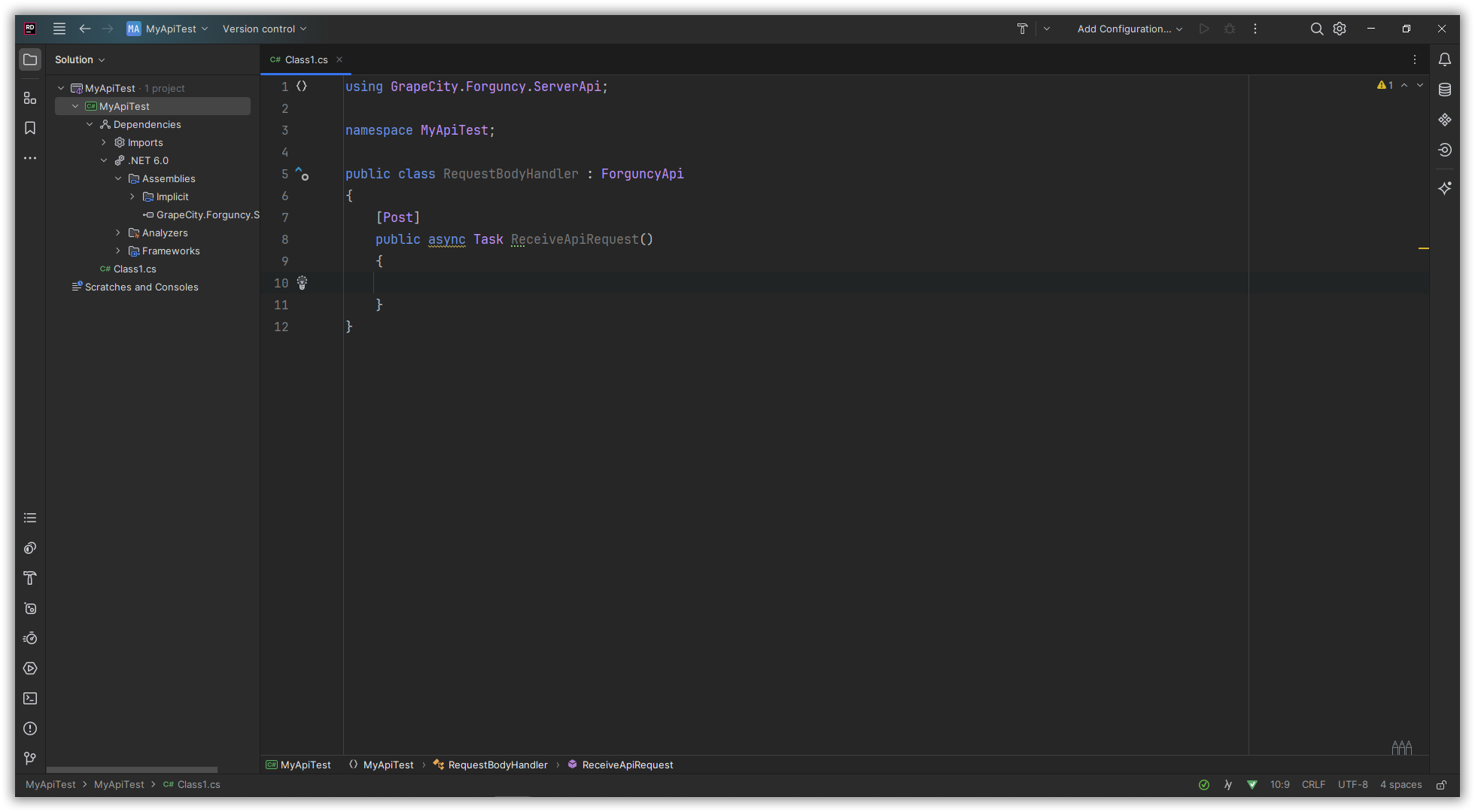Toggle the Explorer tool window folder button

click(x=30, y=59)
